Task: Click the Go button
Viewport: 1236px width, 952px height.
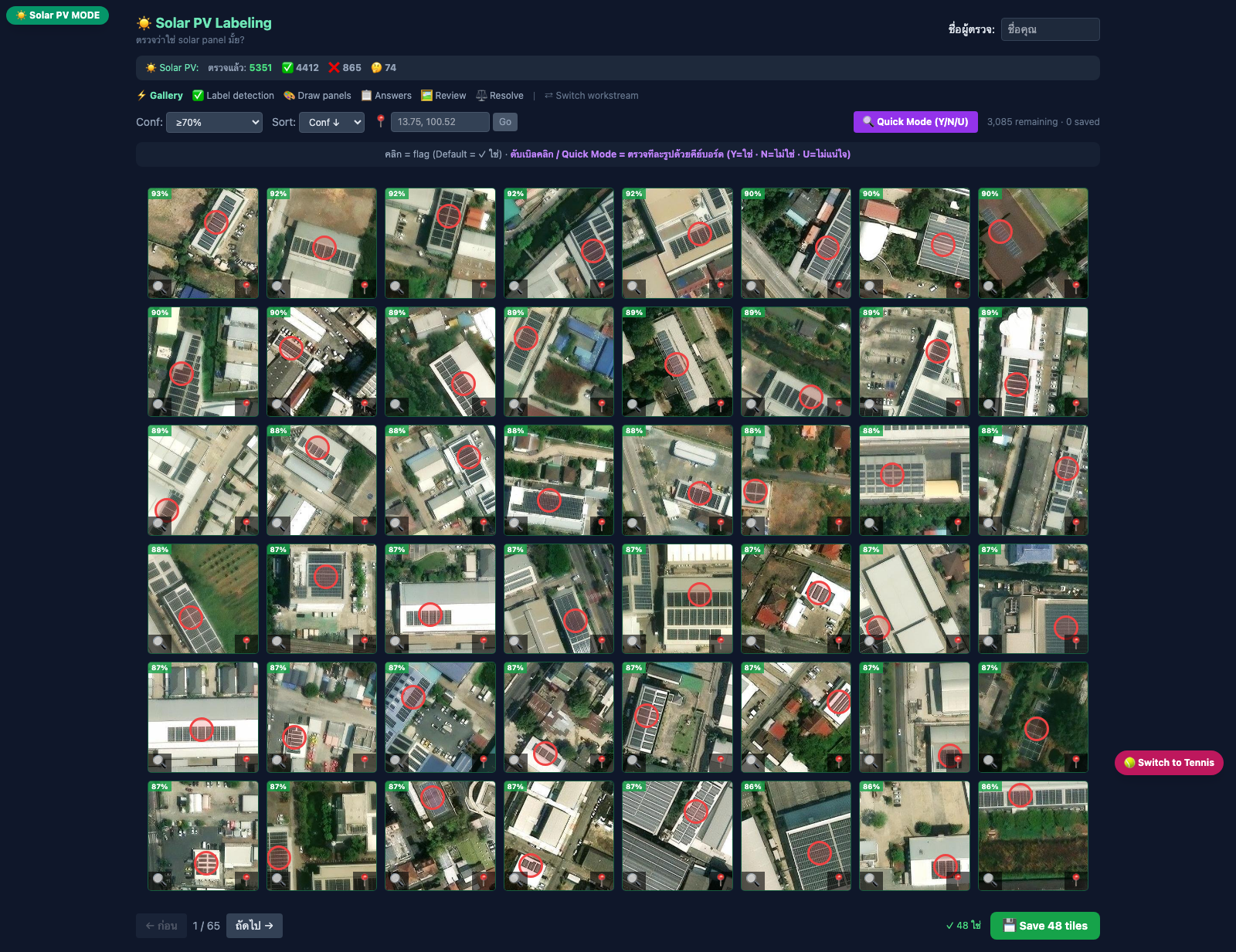Action: click(x=505, y=122)
